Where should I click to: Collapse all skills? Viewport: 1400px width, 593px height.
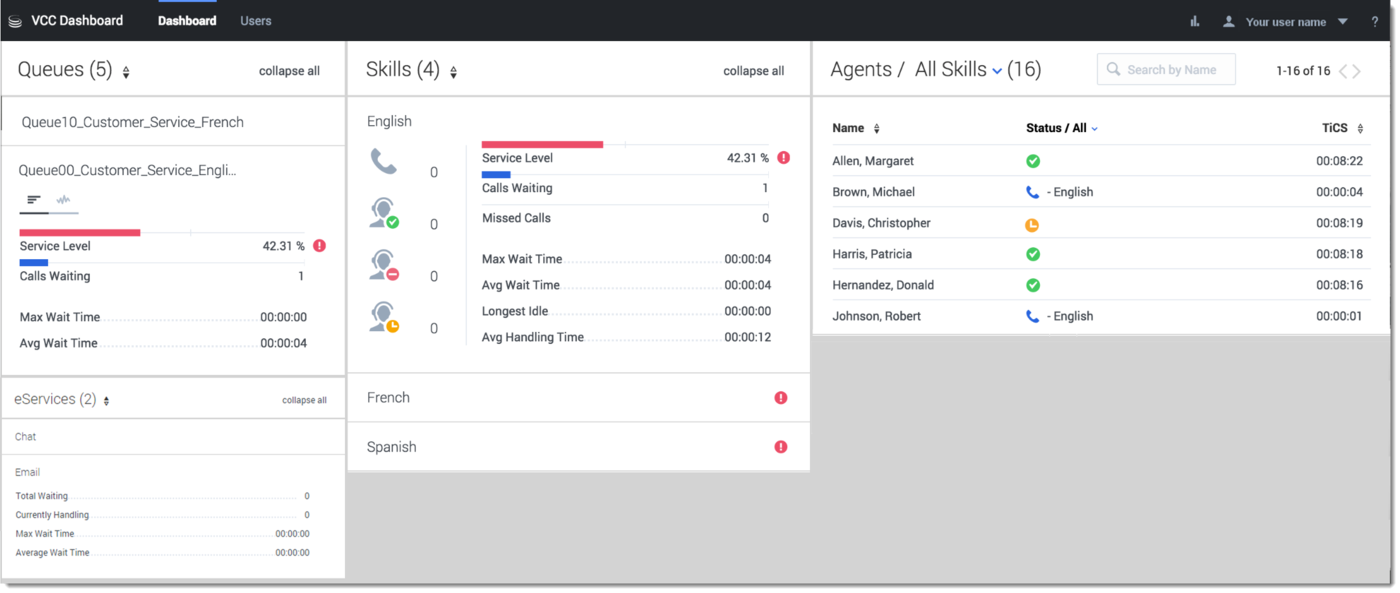[x=753, y=71]
